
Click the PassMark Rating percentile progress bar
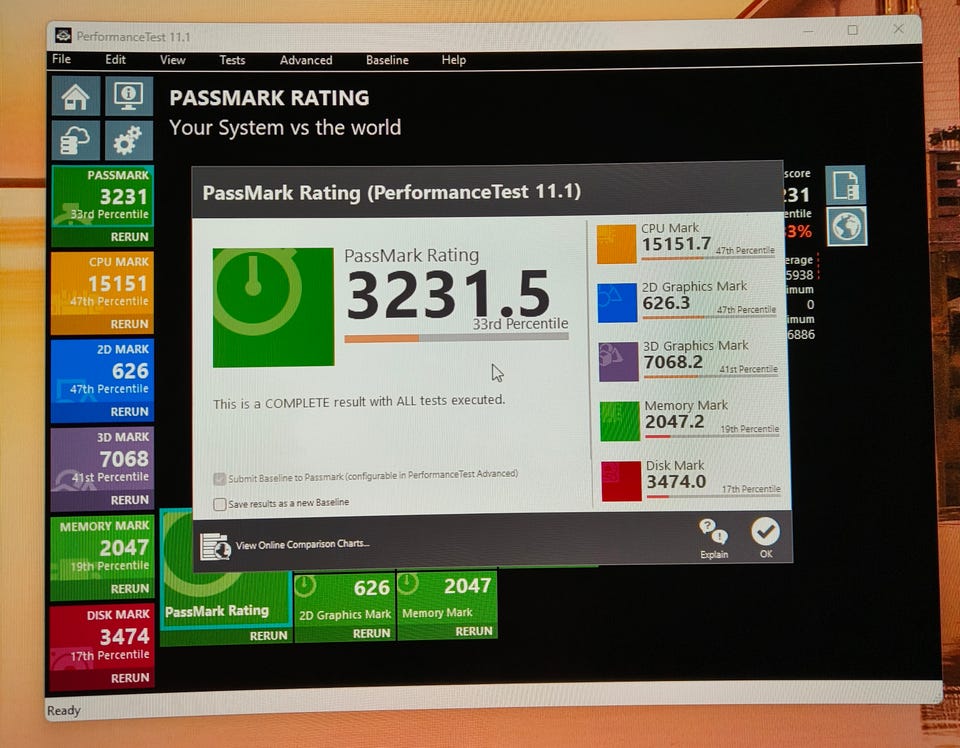point(457,337)
